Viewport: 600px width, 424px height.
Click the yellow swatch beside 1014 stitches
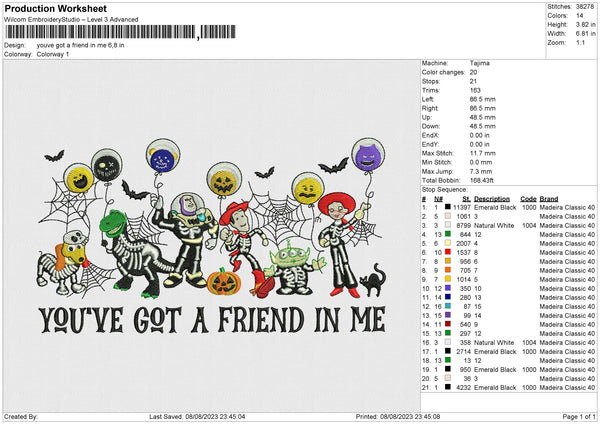click(x=447, y=279)
